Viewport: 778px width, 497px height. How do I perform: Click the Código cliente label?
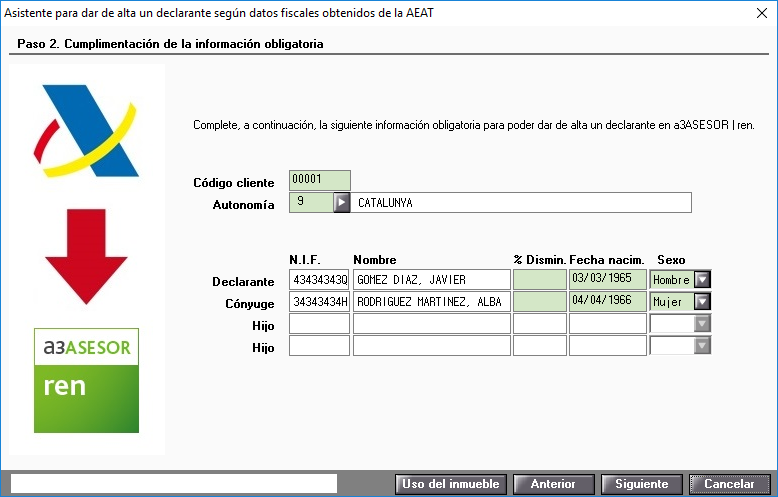tap(234, 183)
